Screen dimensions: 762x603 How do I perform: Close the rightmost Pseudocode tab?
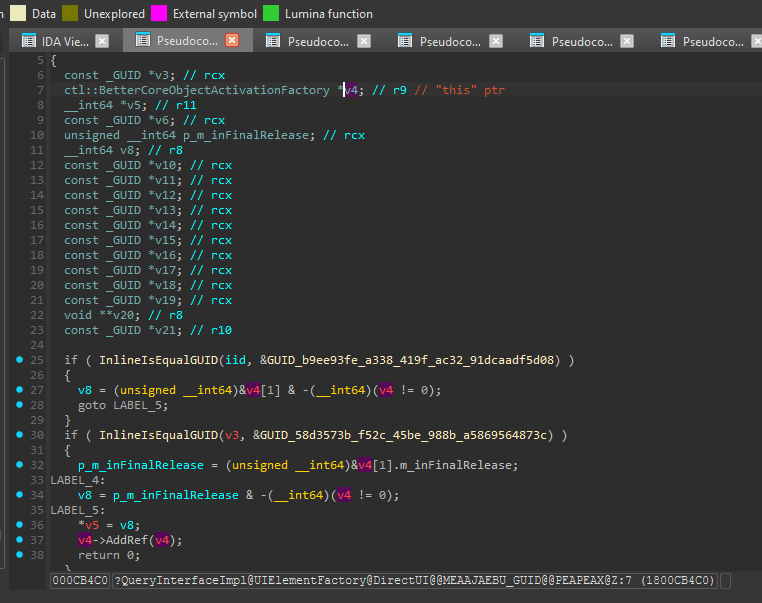pyautogui.click(x=756, y=41)
